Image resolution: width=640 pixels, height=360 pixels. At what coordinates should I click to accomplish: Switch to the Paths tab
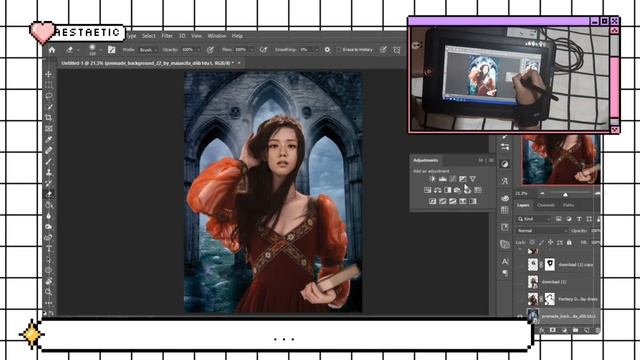[x=569, y=205]
